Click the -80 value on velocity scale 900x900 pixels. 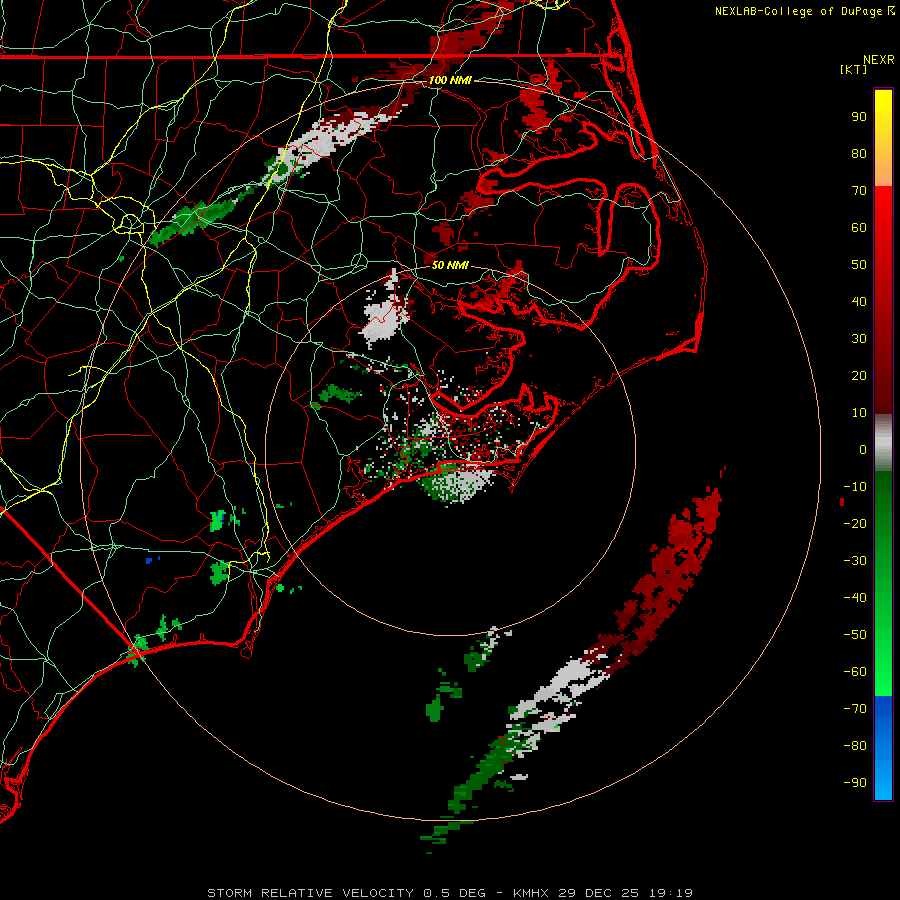[855, 746]
